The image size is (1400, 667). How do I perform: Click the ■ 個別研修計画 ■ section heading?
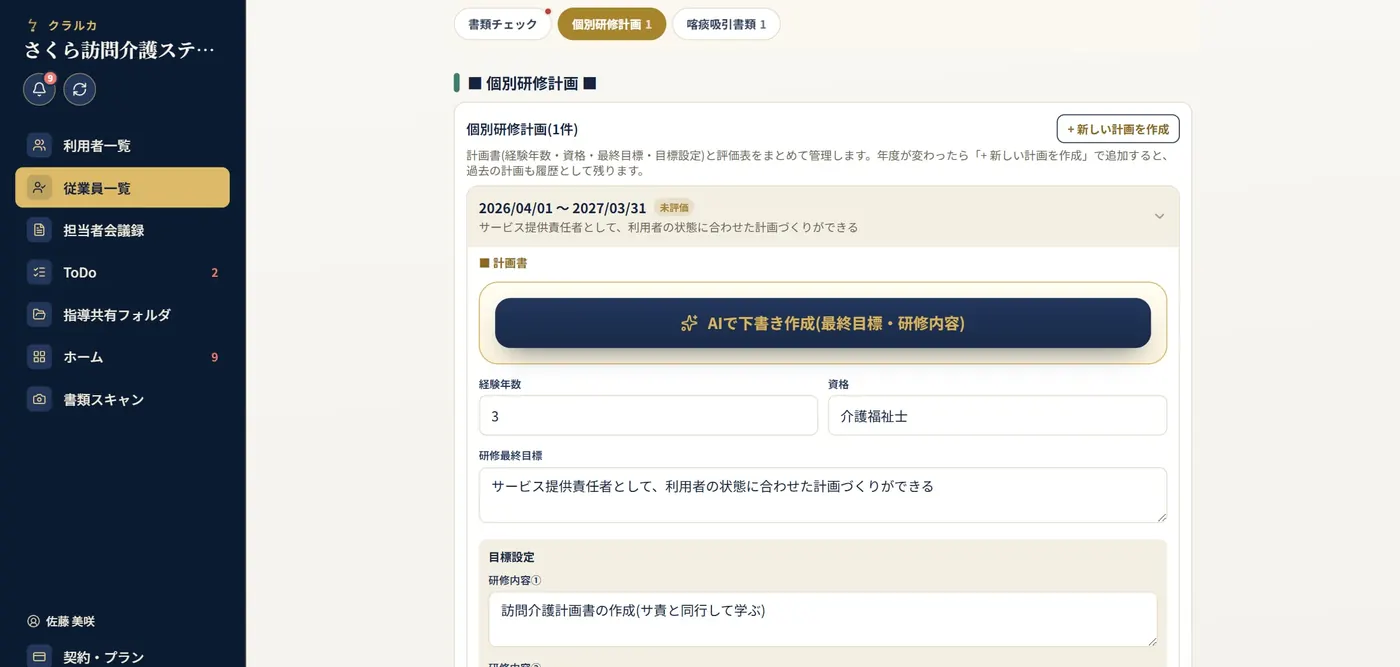(532, 83)
